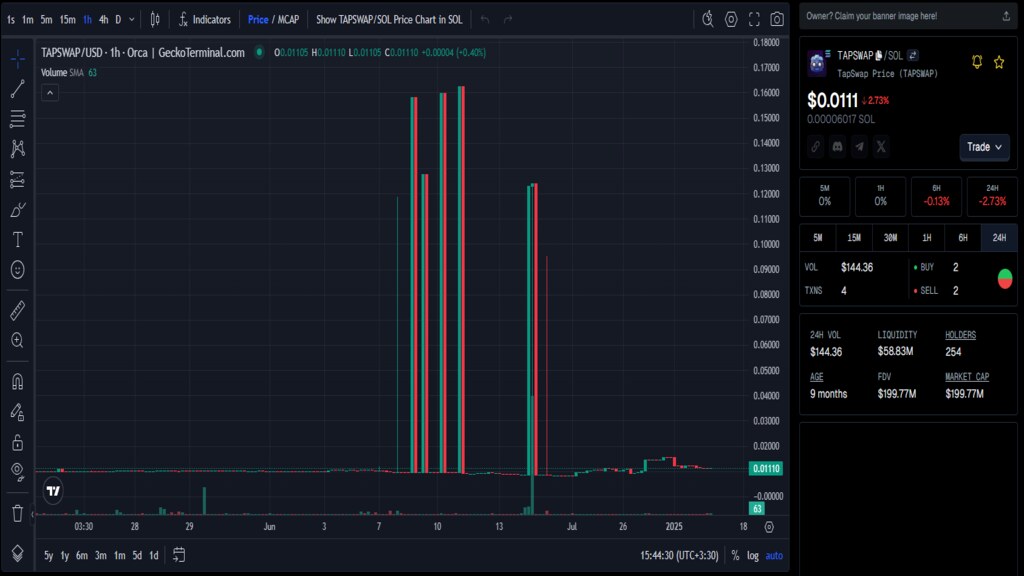Set chart range to 5y

(x=48, y=555)
